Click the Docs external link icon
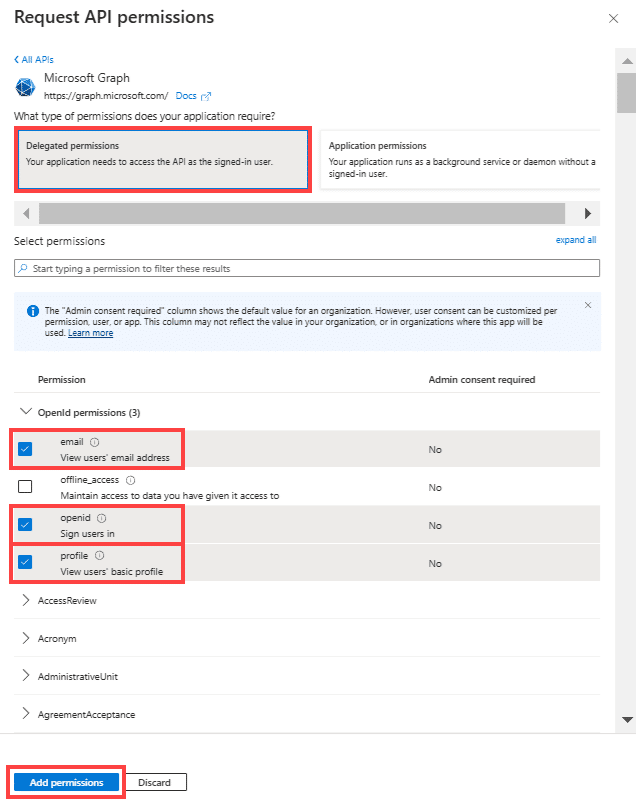The height and width of the screenshot is (801, 636). click(x=206, y=96)
